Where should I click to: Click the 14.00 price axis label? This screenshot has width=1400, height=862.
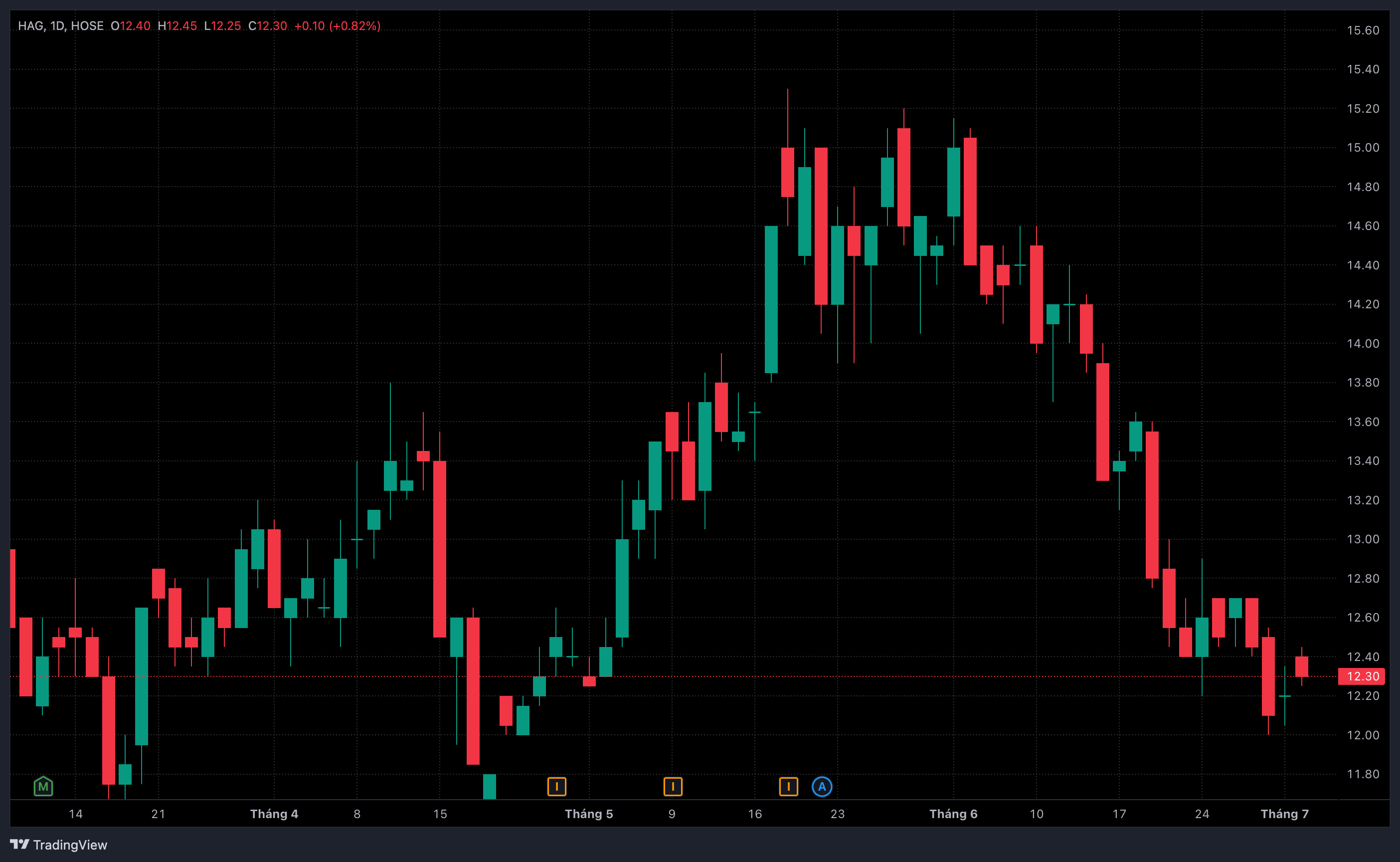point(1363,343)
